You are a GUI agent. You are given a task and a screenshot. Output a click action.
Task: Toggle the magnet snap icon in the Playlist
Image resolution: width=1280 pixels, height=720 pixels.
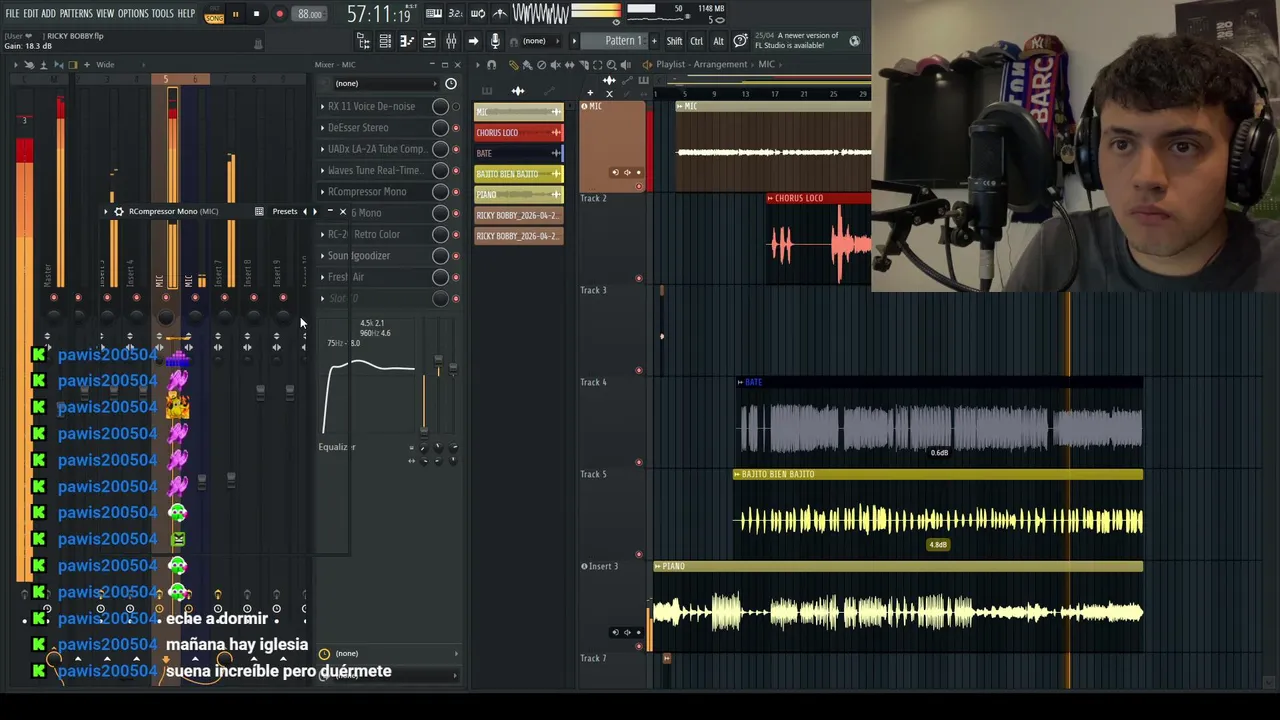pyautogui.click(x=491, y=65)
